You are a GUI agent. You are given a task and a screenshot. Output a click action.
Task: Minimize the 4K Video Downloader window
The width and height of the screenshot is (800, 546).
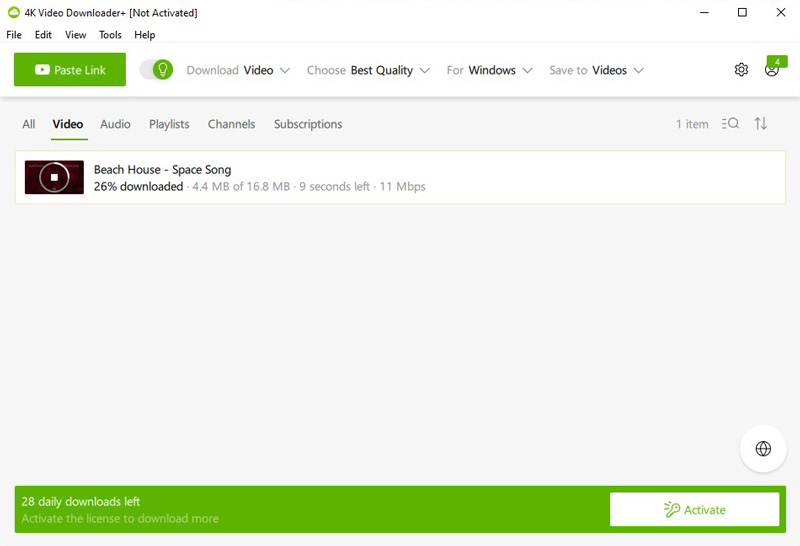(705, 12)
